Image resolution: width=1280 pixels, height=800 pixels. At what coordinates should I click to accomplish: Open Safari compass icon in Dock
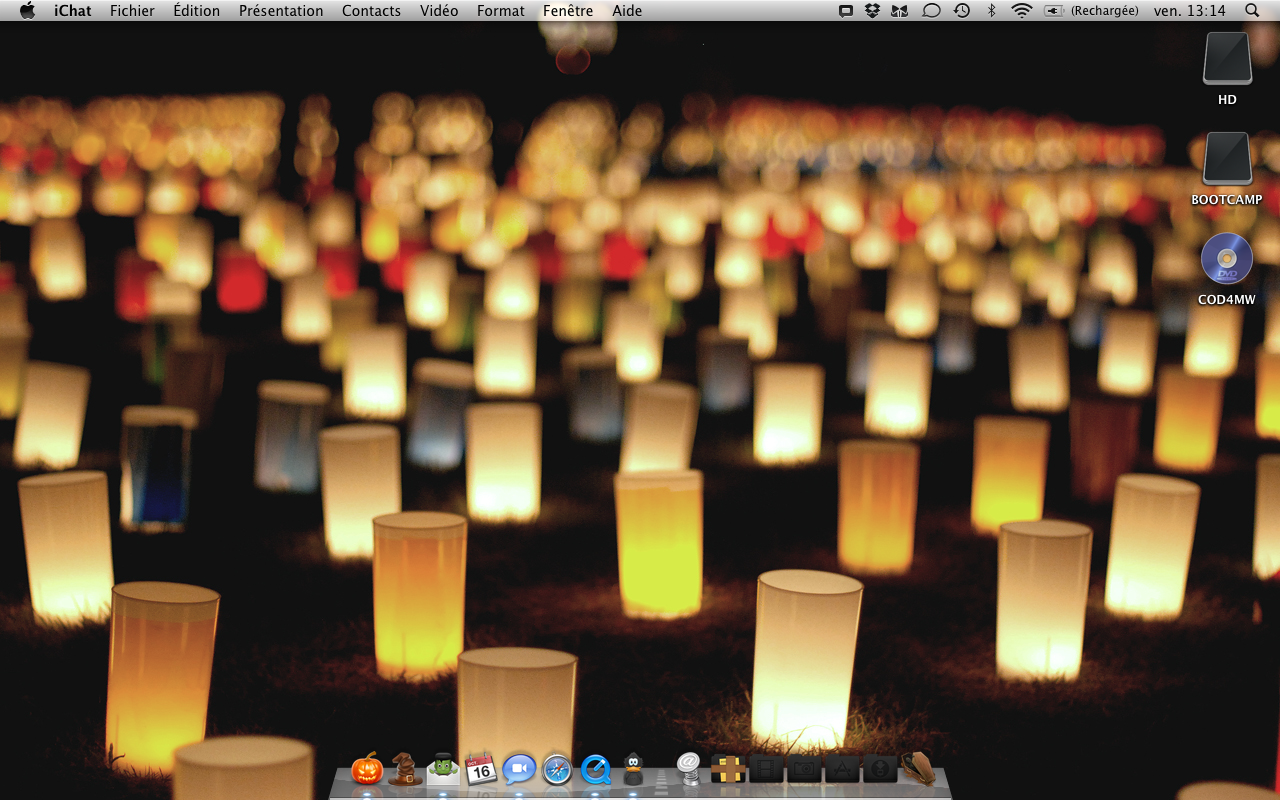pyautogui.click(x=558, y=769)
